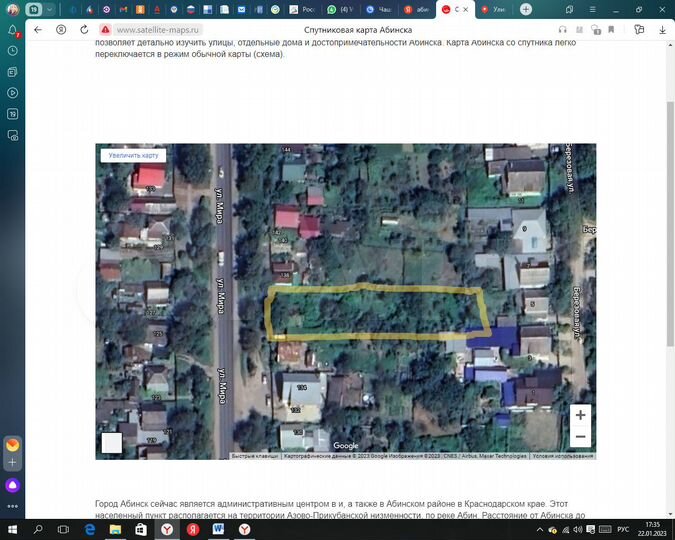Switch to the 'Чаш' tab
The height and width of the screenshot is (540, 675).
[379, 9]
